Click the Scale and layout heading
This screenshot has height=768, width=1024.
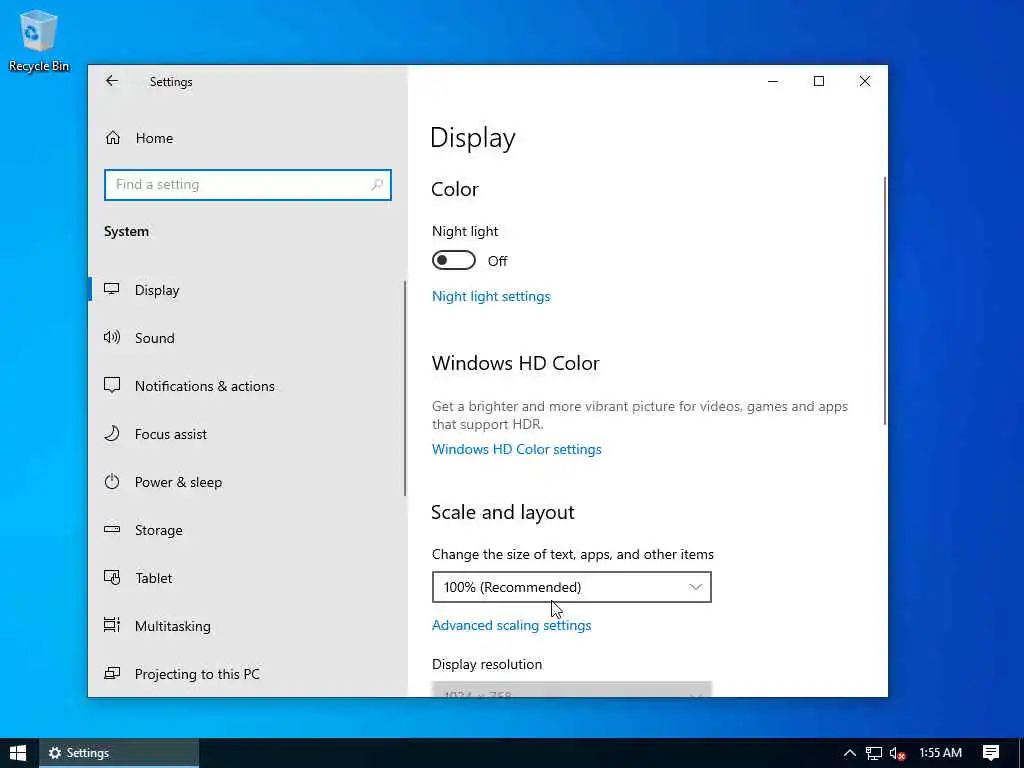pyautogui.click(x=503, y=513)
